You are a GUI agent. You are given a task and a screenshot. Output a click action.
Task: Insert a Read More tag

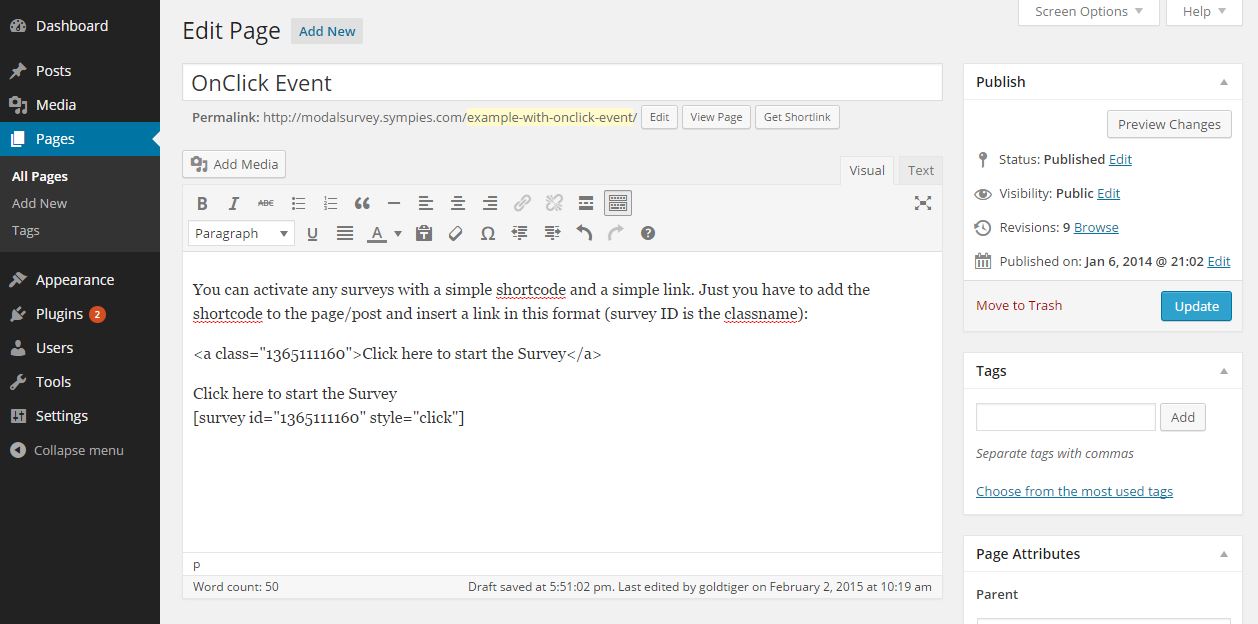586,203
